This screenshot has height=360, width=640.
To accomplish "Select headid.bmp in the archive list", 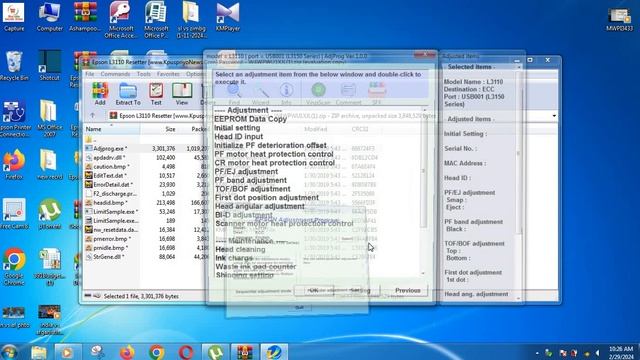I will pyautogui.click(x=110, y=202).
